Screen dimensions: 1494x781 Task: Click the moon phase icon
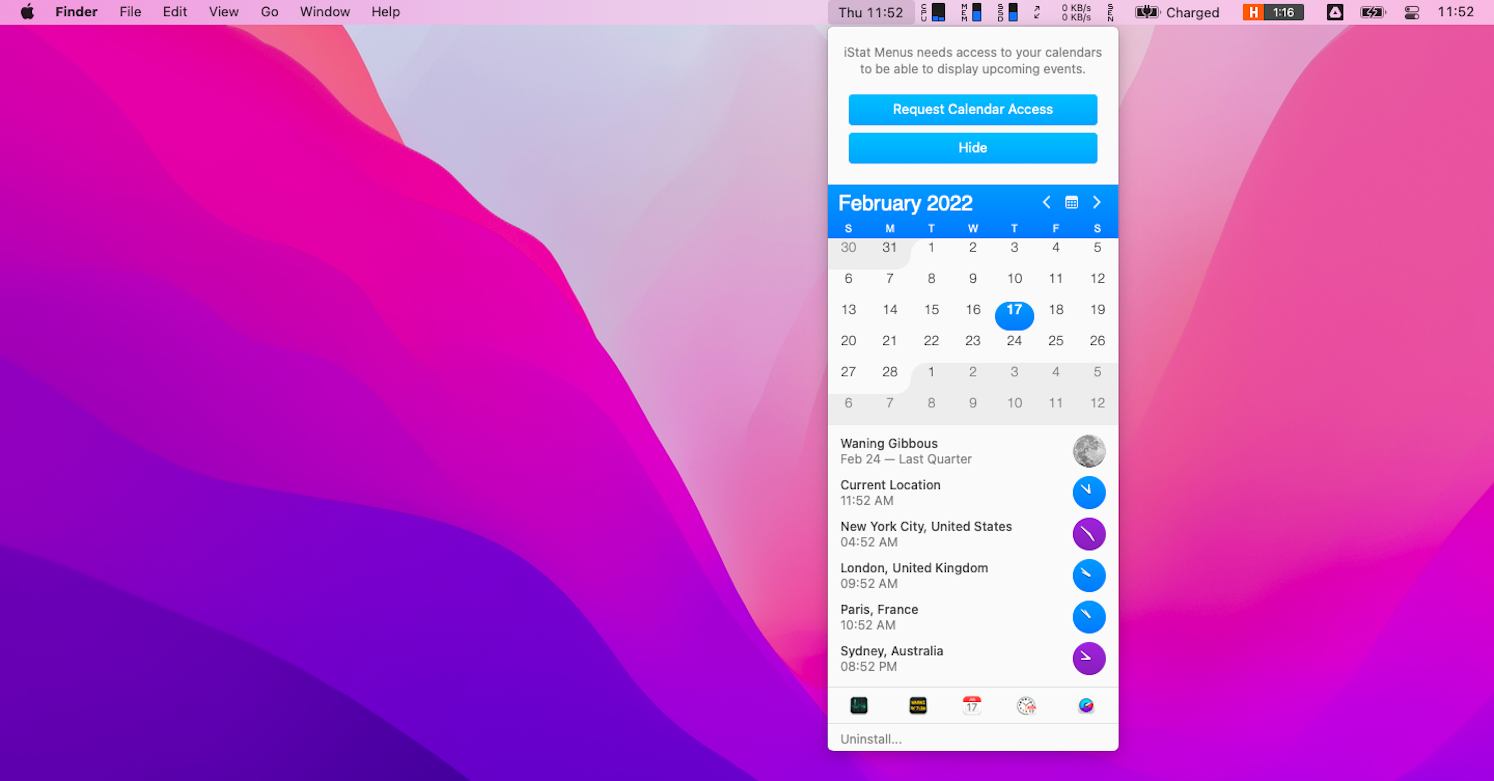[x=1089, y=451]
